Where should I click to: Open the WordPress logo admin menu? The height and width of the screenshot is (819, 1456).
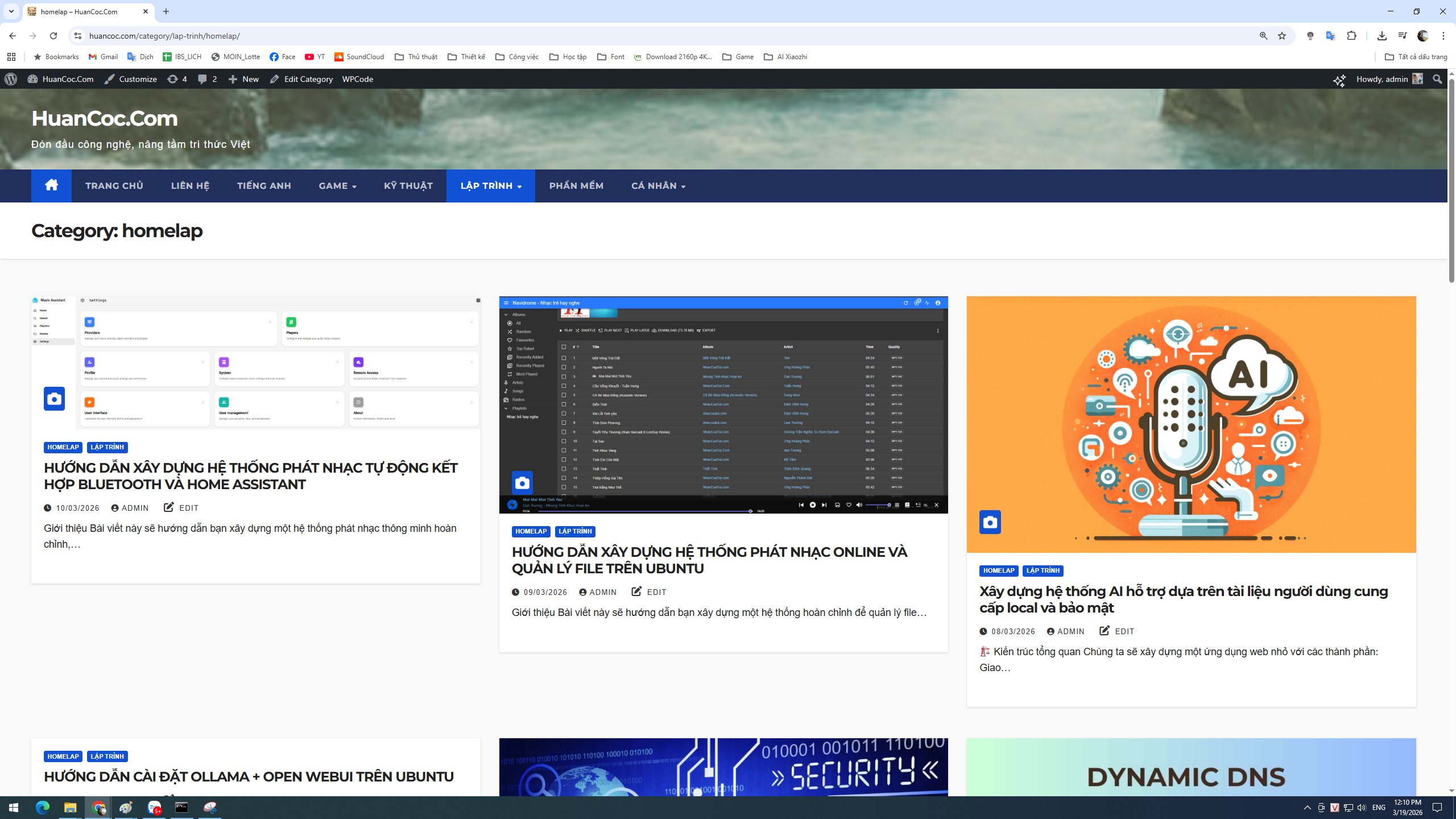coord(11,79)
